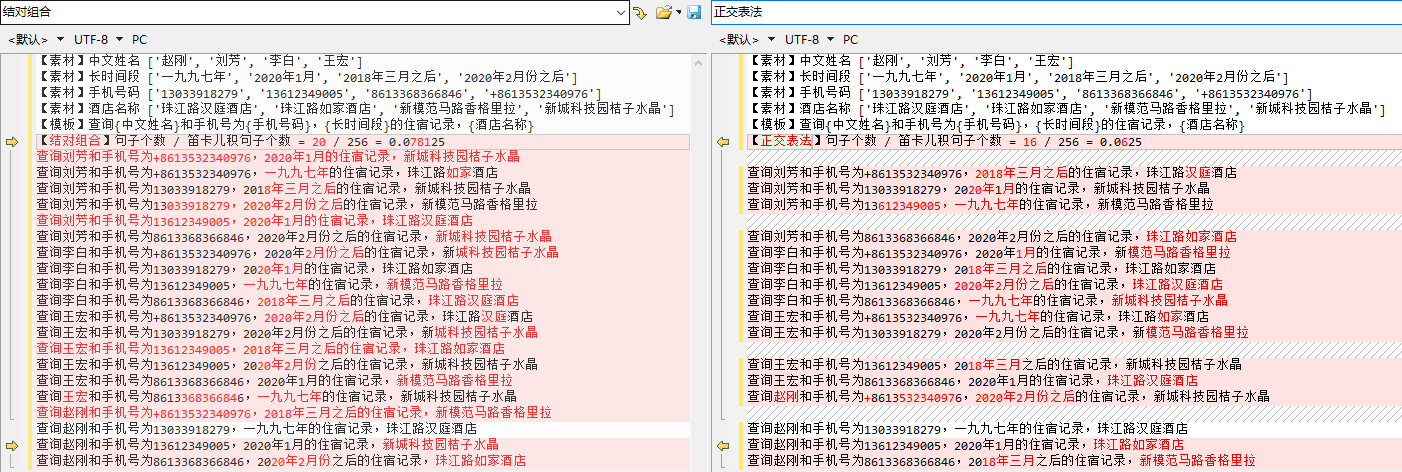Click the open folder icon in left pane
Image resolution: width=1402 pixels, height=472 pixels.
click(663, 13)
